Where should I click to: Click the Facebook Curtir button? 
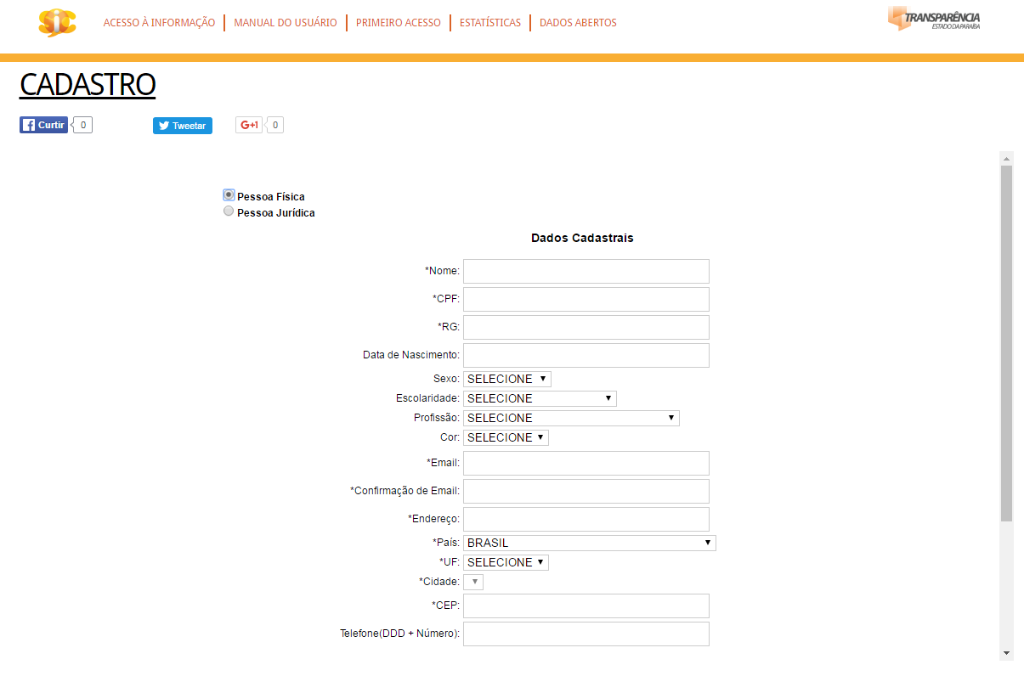(44, 125)
